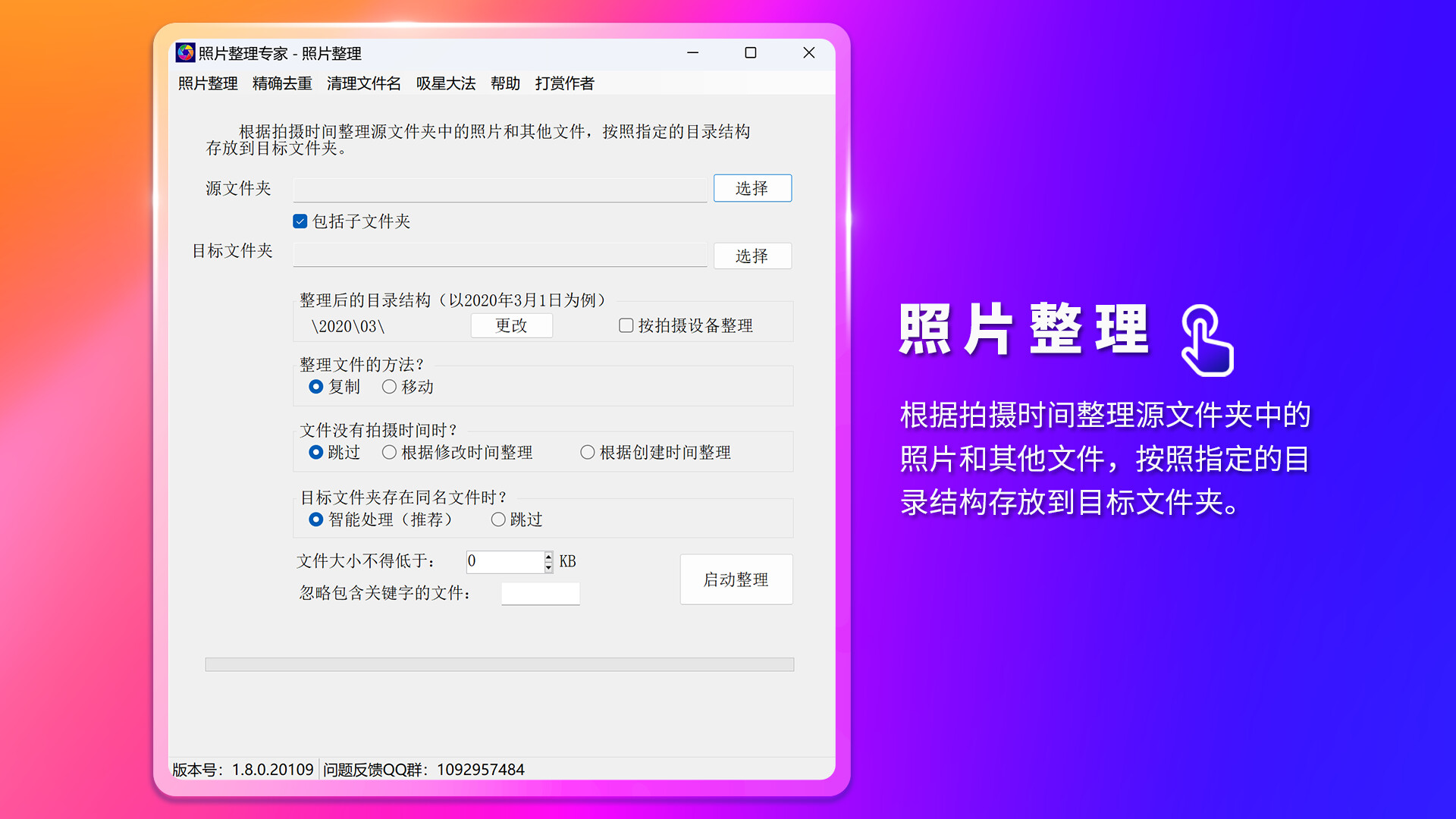Screen dimensions: 1456x819
Task: Open the 精确去重 menu
Action: pyautogui.click(x=281, y=83)
